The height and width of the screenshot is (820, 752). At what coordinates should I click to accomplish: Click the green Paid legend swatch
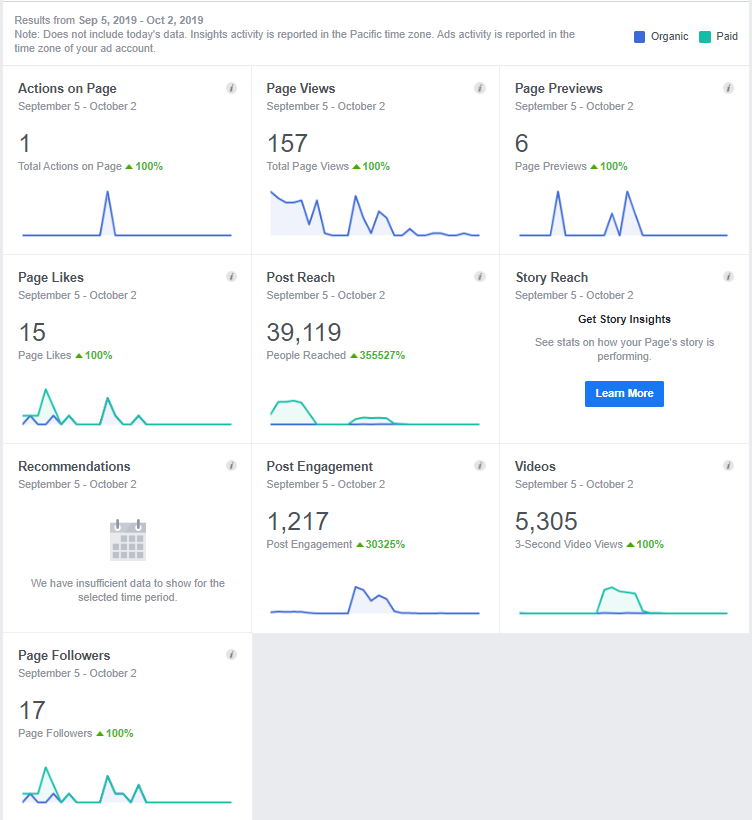point(705,37)
